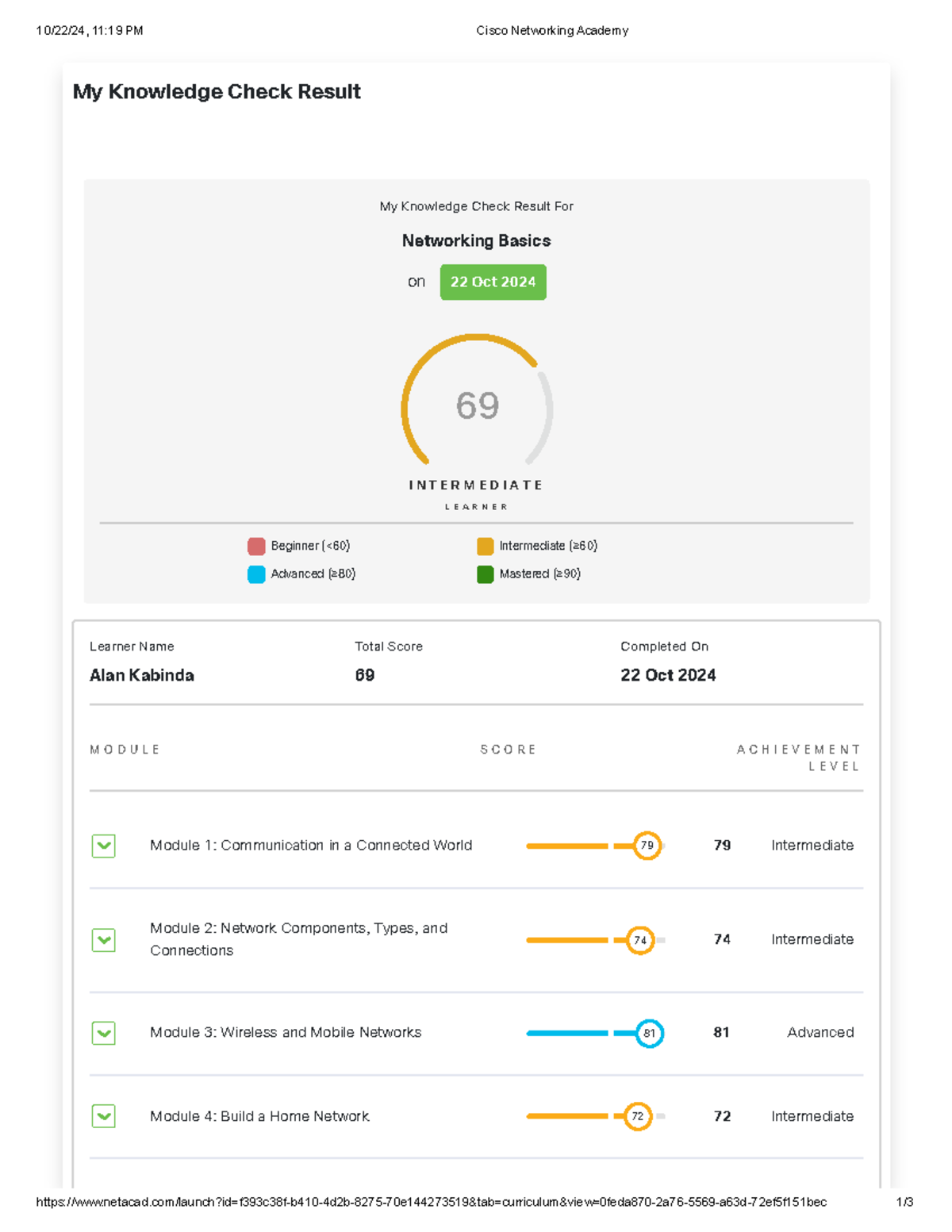Click bold score 72 for Module 4

point(722,1116)
